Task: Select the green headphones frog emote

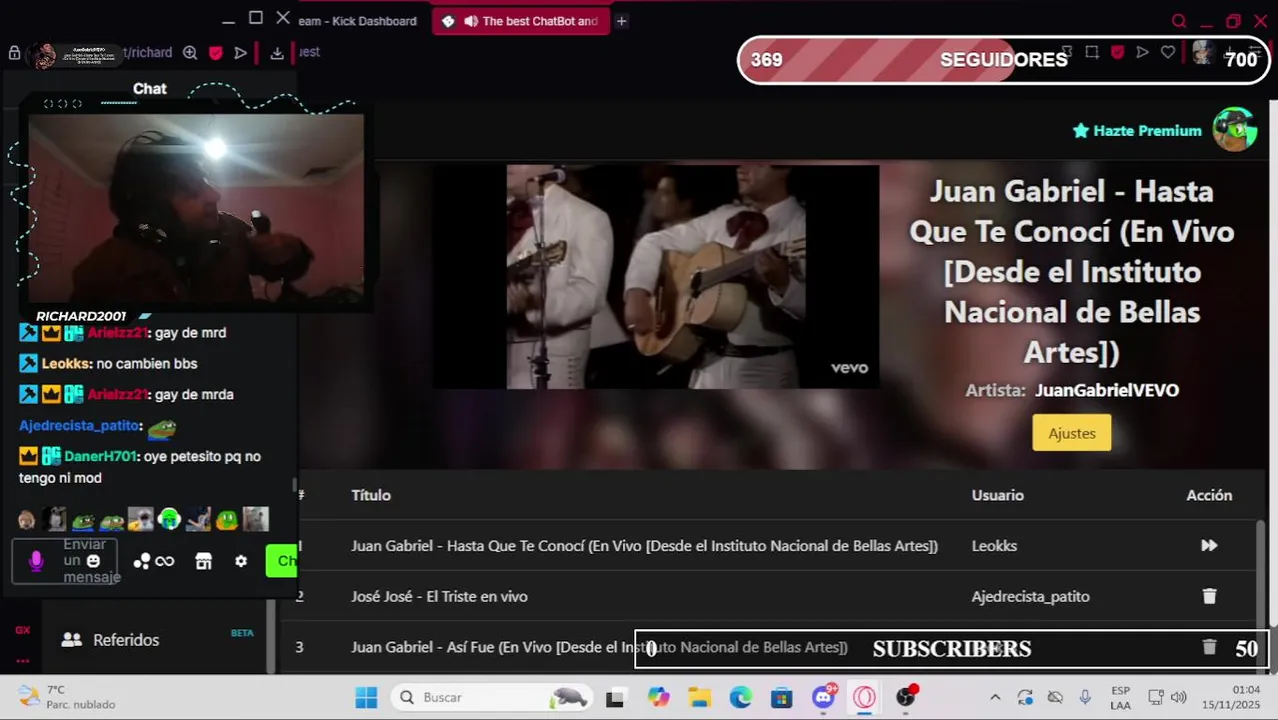Action: tap(169, 519)
